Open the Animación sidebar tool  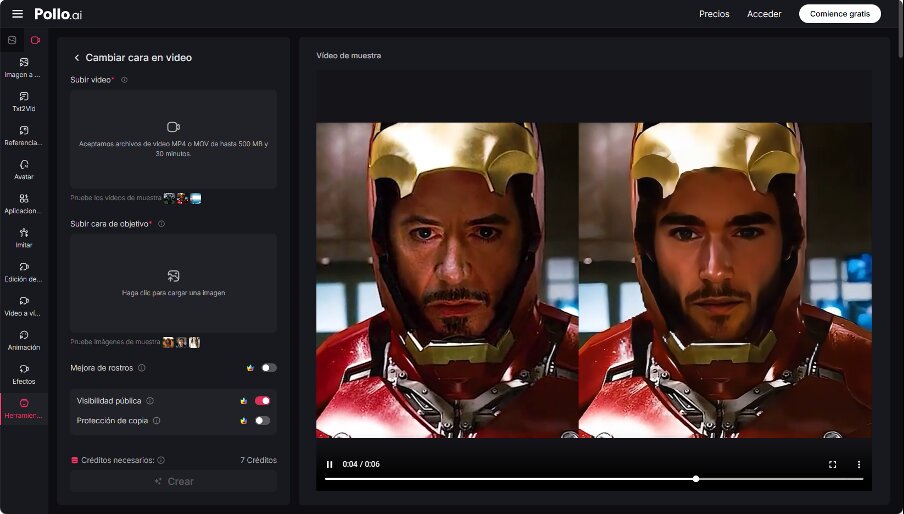(x=23, y=339)
